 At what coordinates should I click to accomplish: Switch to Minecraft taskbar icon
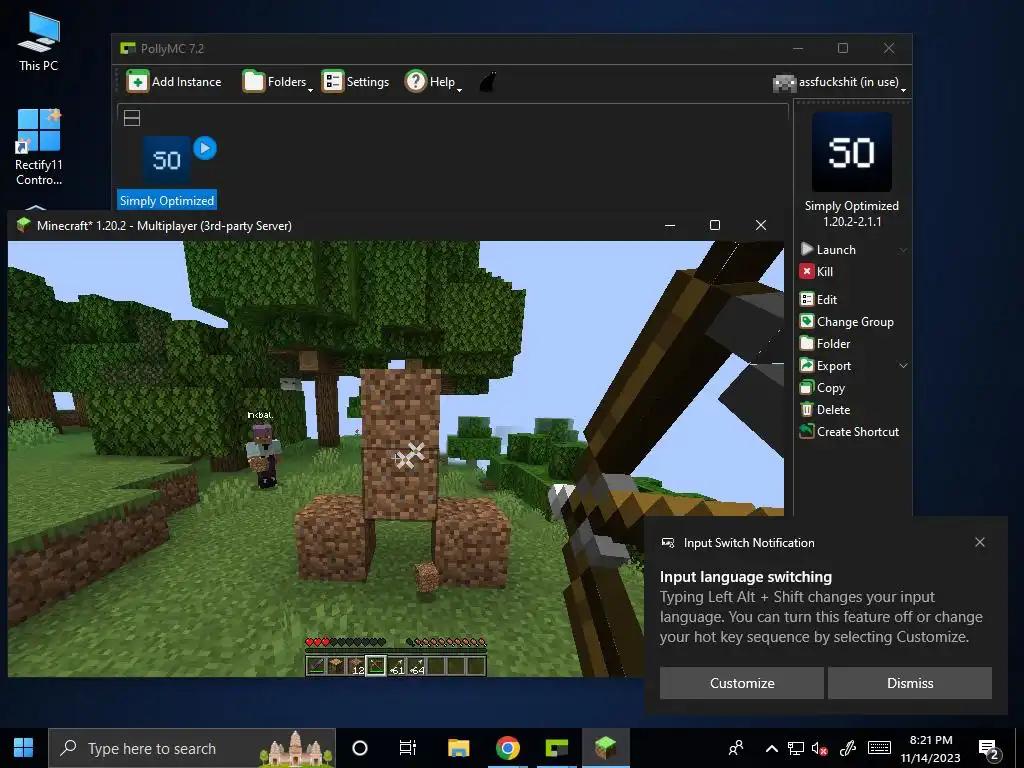coord(605,748)
